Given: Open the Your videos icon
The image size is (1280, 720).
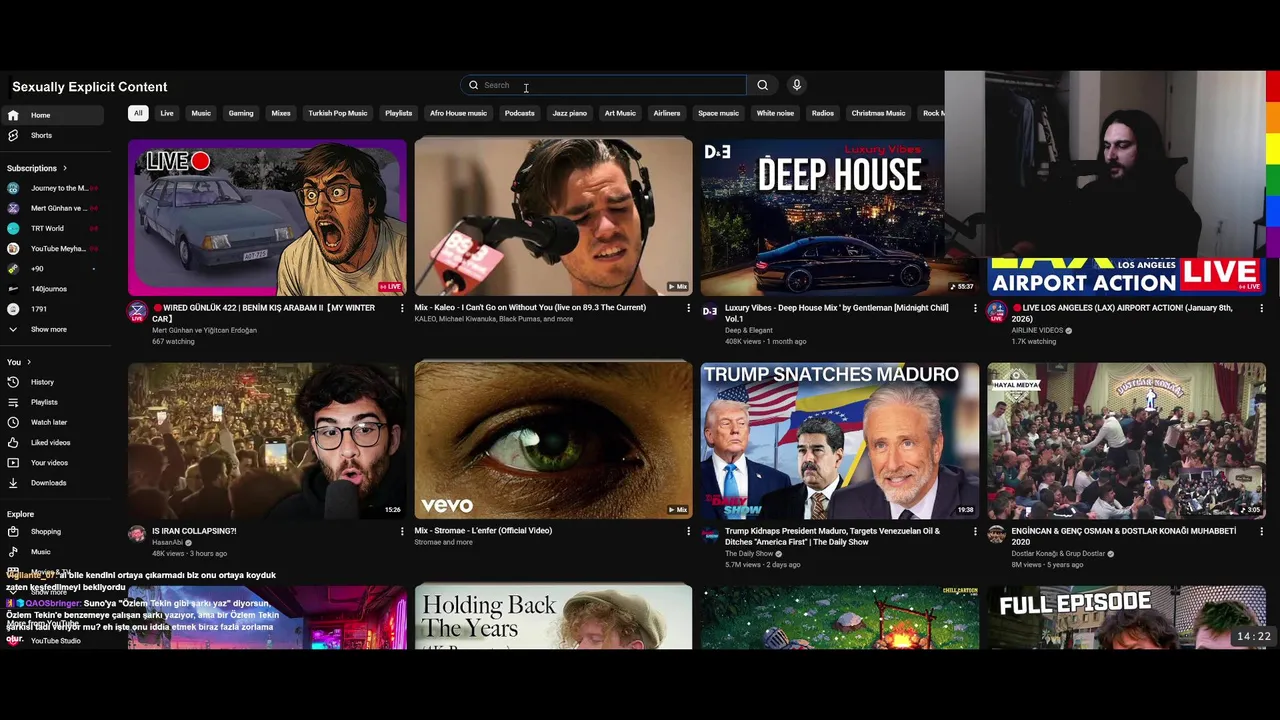Looking at the screenshot, I should (13, 462).
